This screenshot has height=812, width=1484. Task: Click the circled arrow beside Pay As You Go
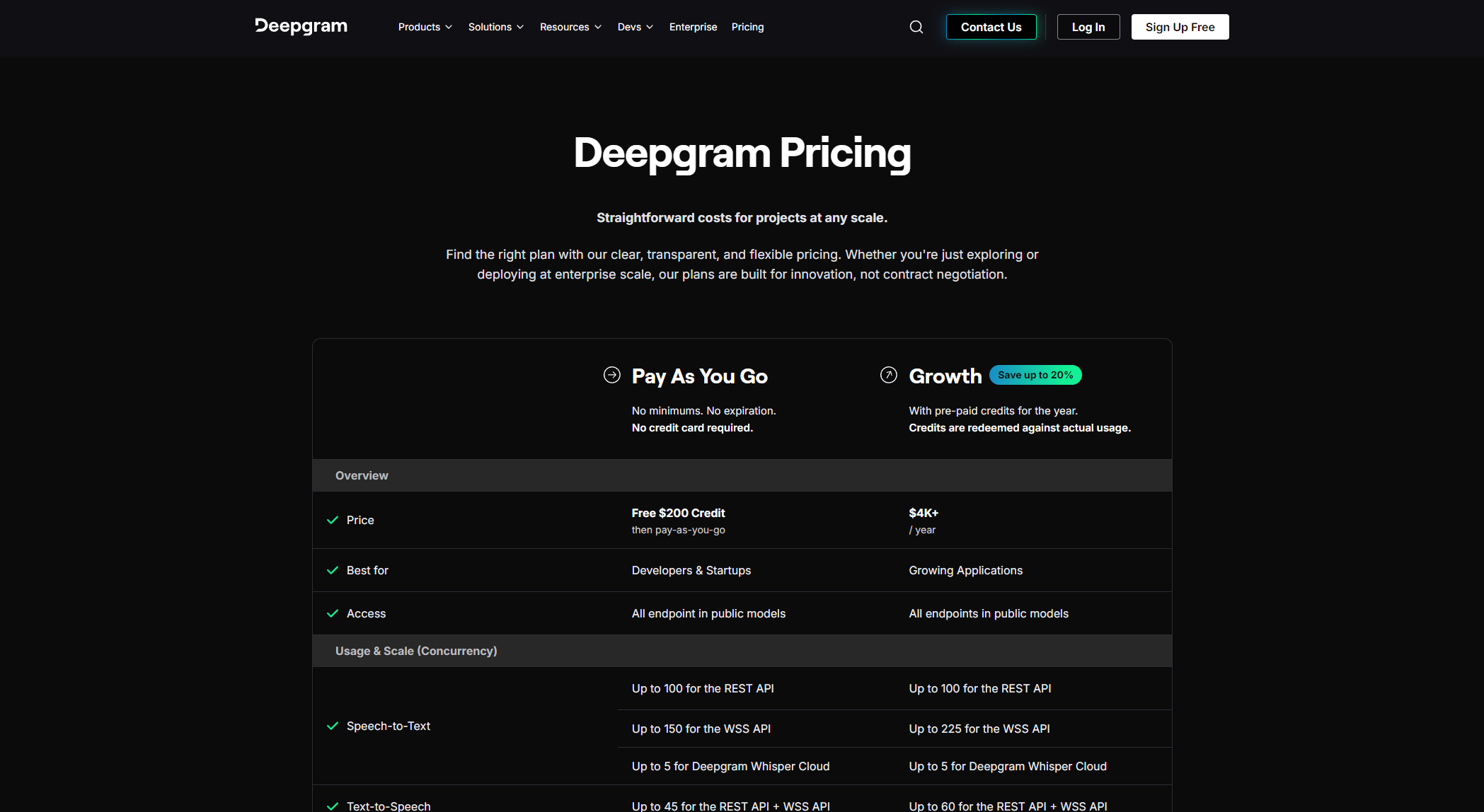(x=611, y=375)
